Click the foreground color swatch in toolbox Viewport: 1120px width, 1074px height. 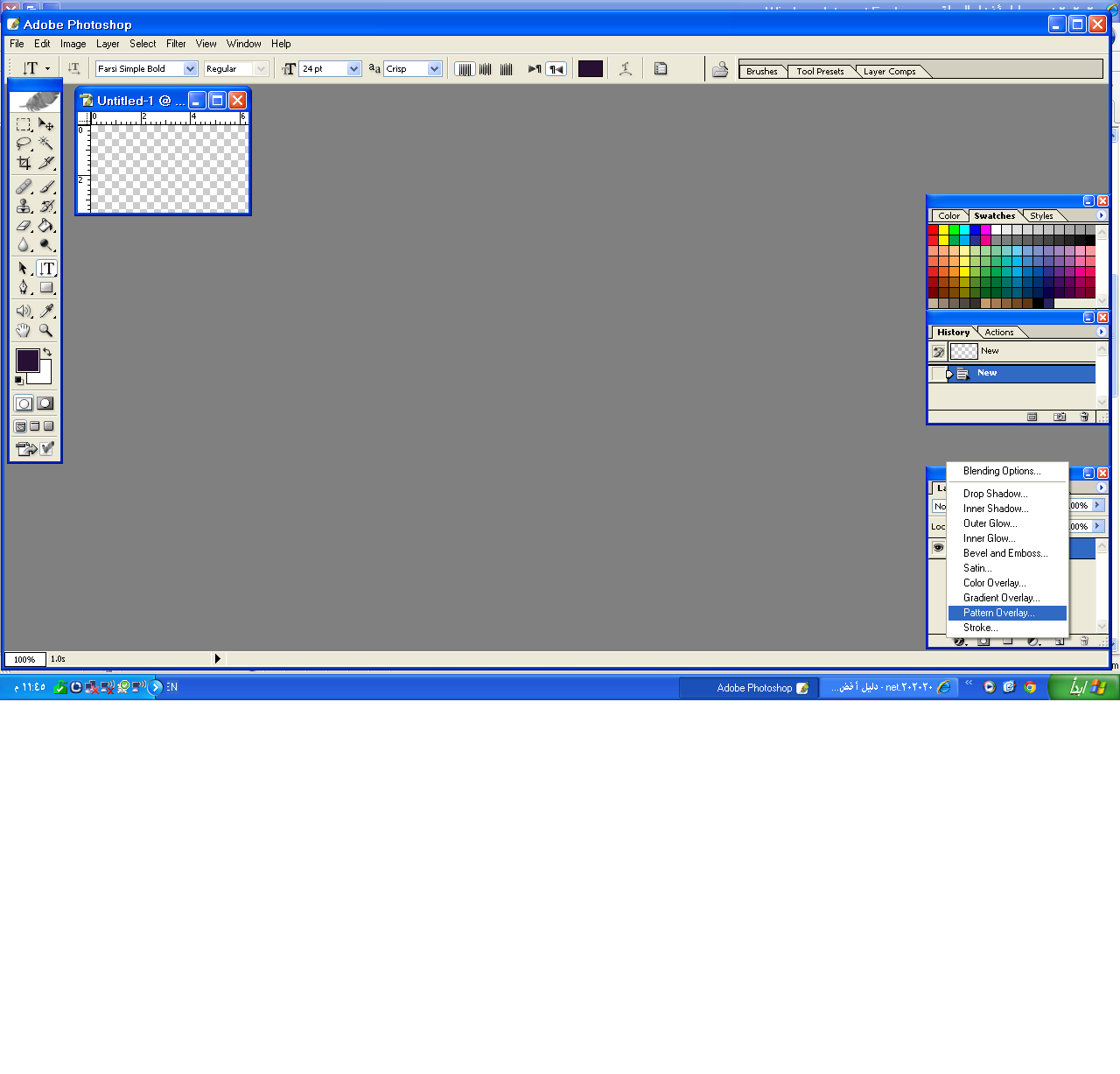tap(27, 360)
